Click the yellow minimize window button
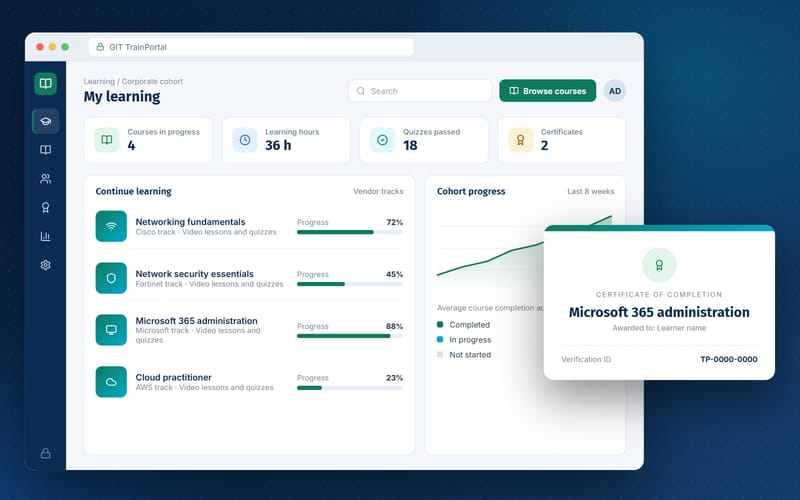The image size is (800, 500). coord(53,47)
